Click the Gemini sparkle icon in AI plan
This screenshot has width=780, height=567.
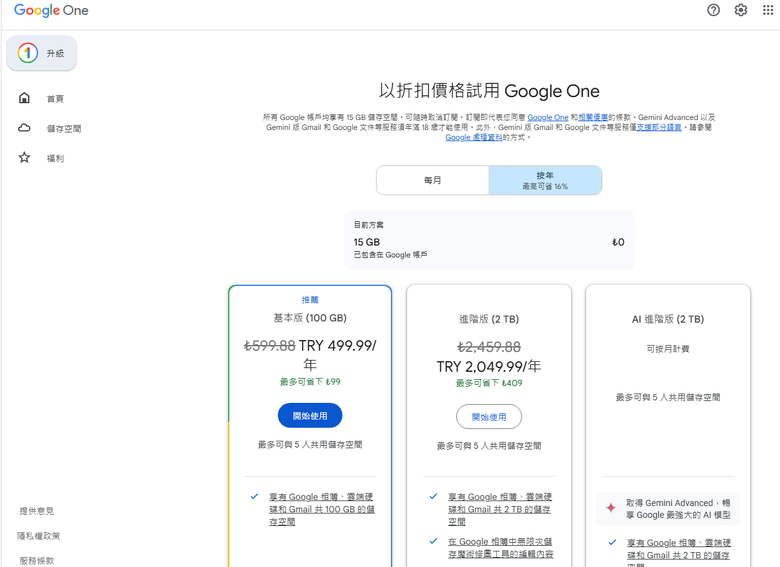click(611, 508)
